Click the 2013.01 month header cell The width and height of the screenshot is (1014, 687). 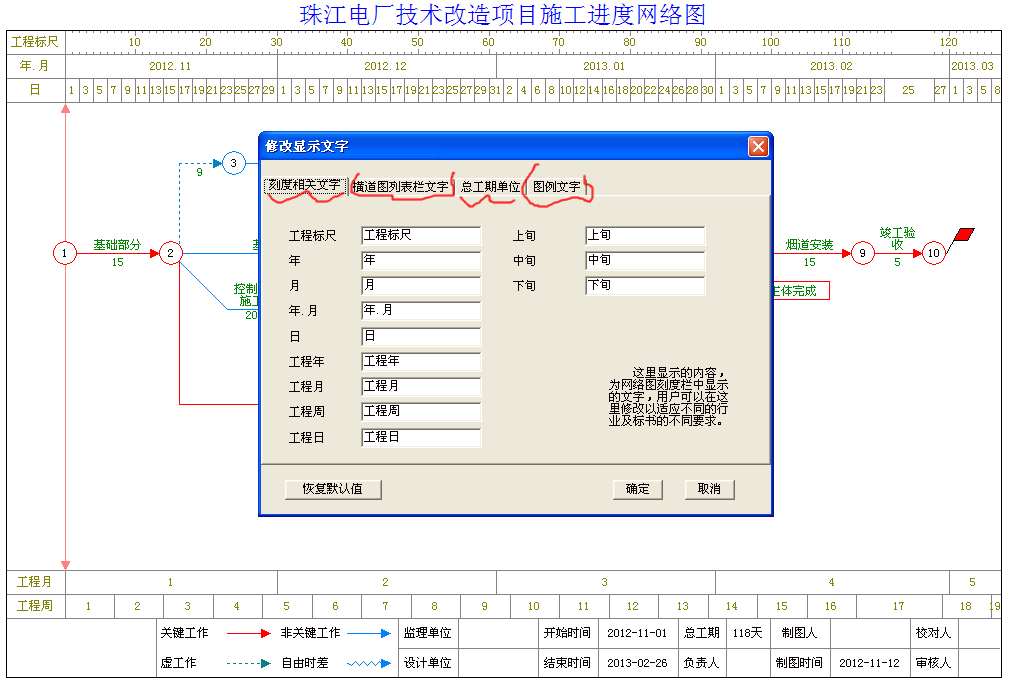[605, 66]
